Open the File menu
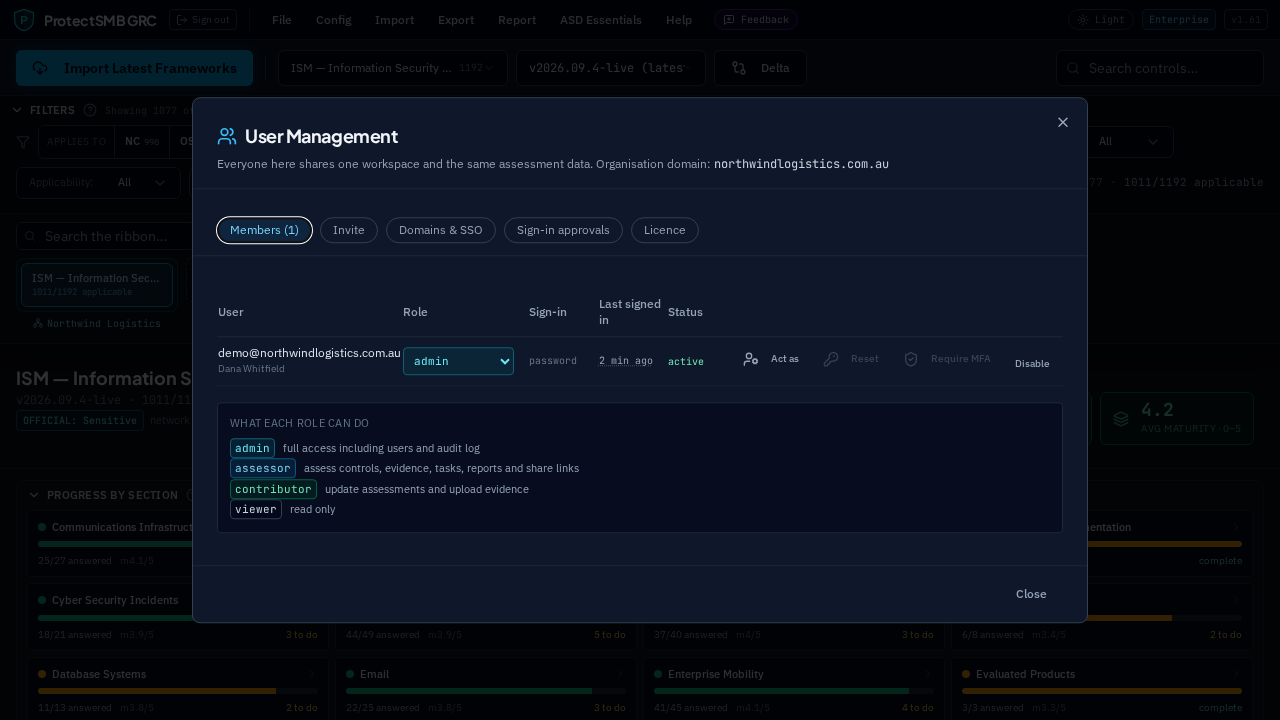 (282, 20)
